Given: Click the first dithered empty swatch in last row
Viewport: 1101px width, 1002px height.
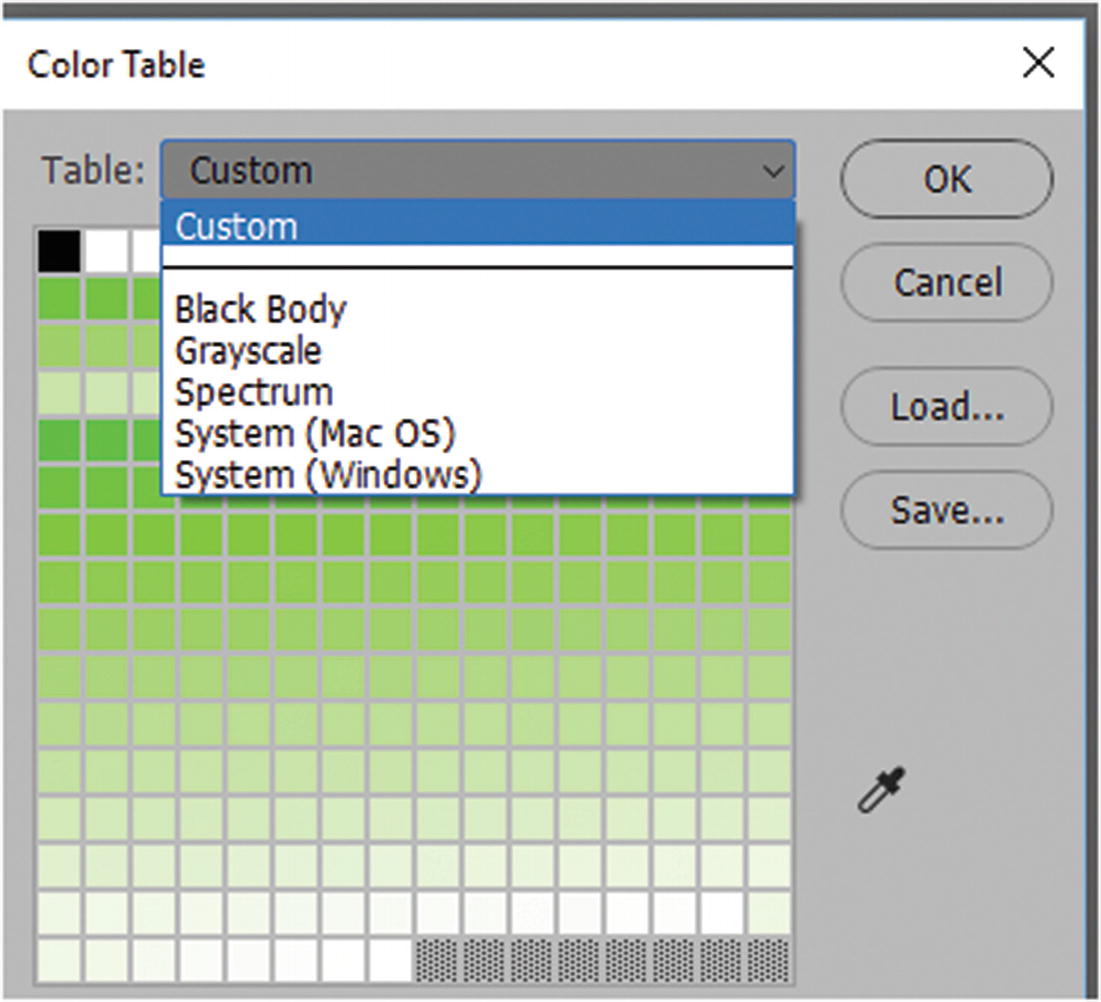Looking at the screenshot, I should [437, 959].
